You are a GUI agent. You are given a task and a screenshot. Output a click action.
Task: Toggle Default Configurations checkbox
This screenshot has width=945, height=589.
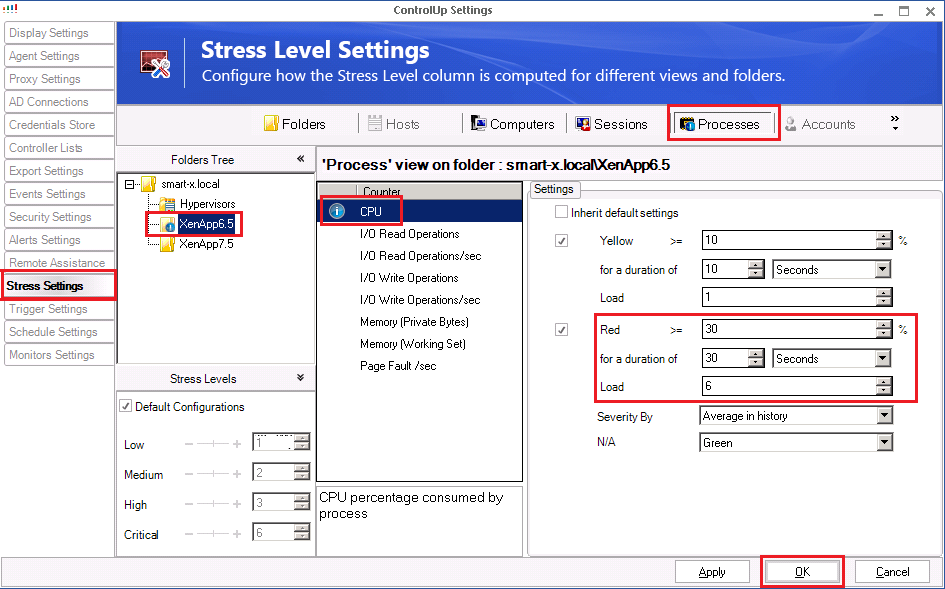coord(125,406)
